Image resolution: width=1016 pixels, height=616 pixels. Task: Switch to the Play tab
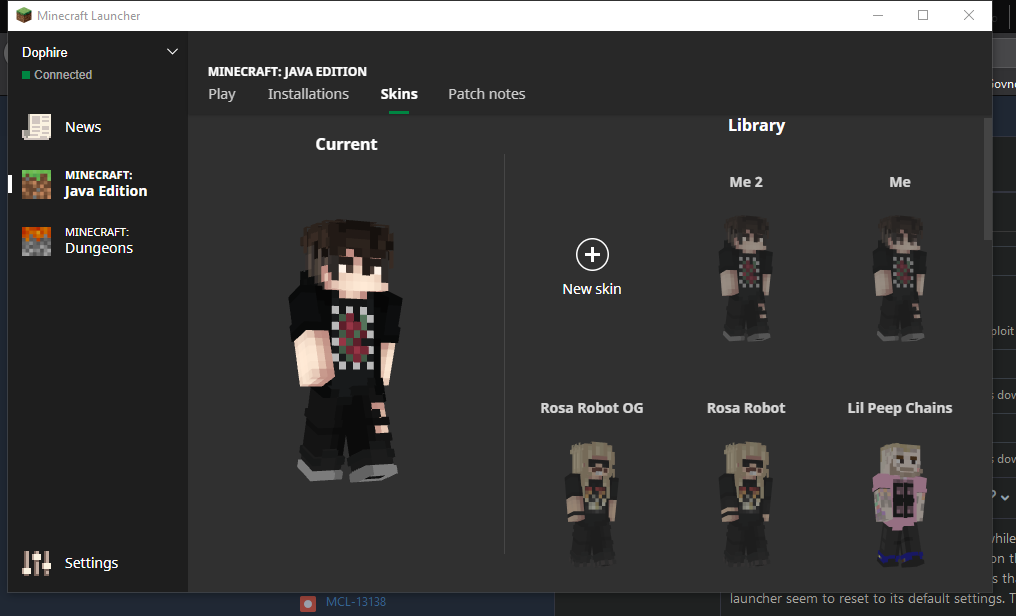[x=222, y=94]
